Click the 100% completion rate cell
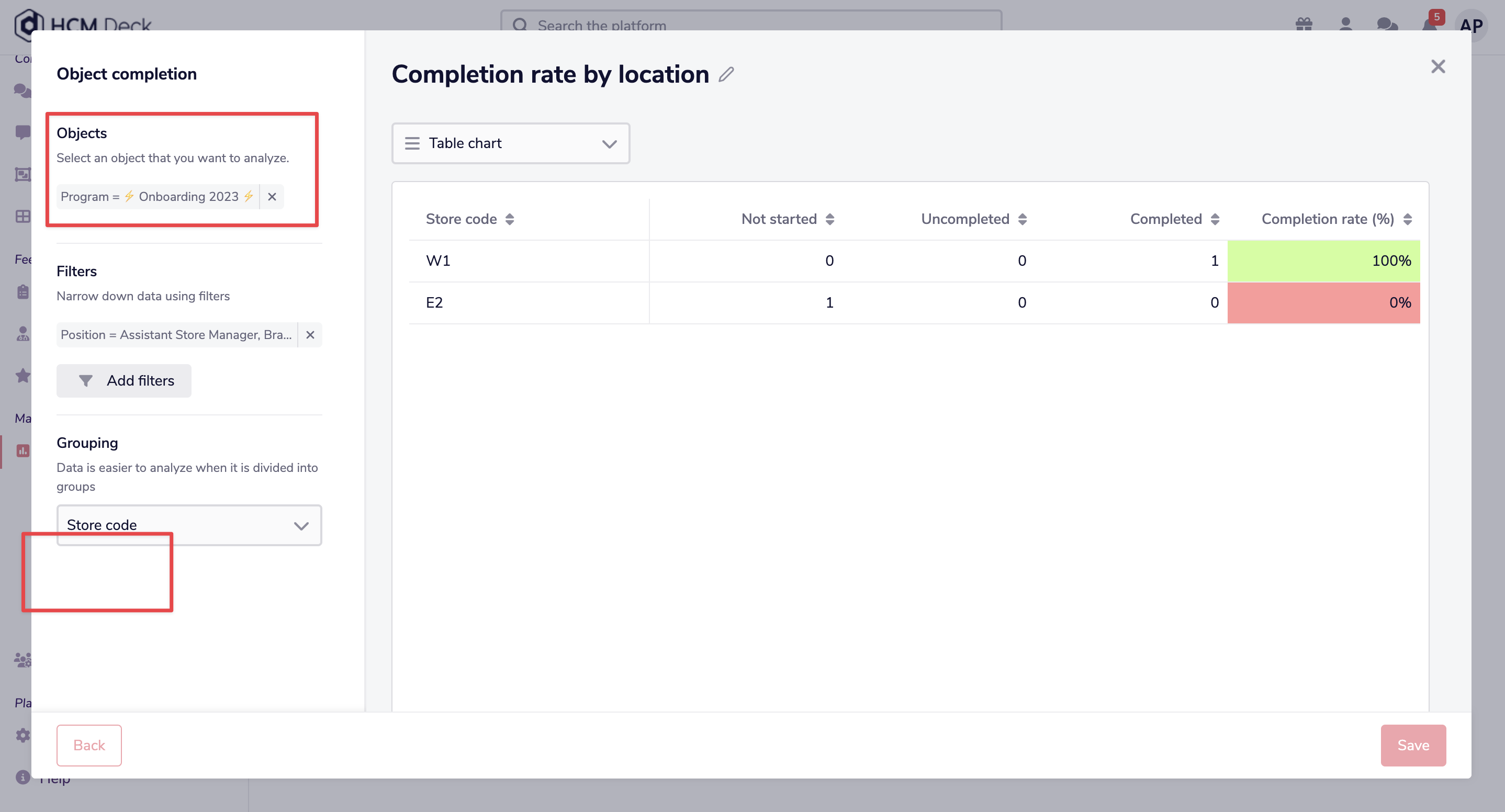 [1324, 261]
